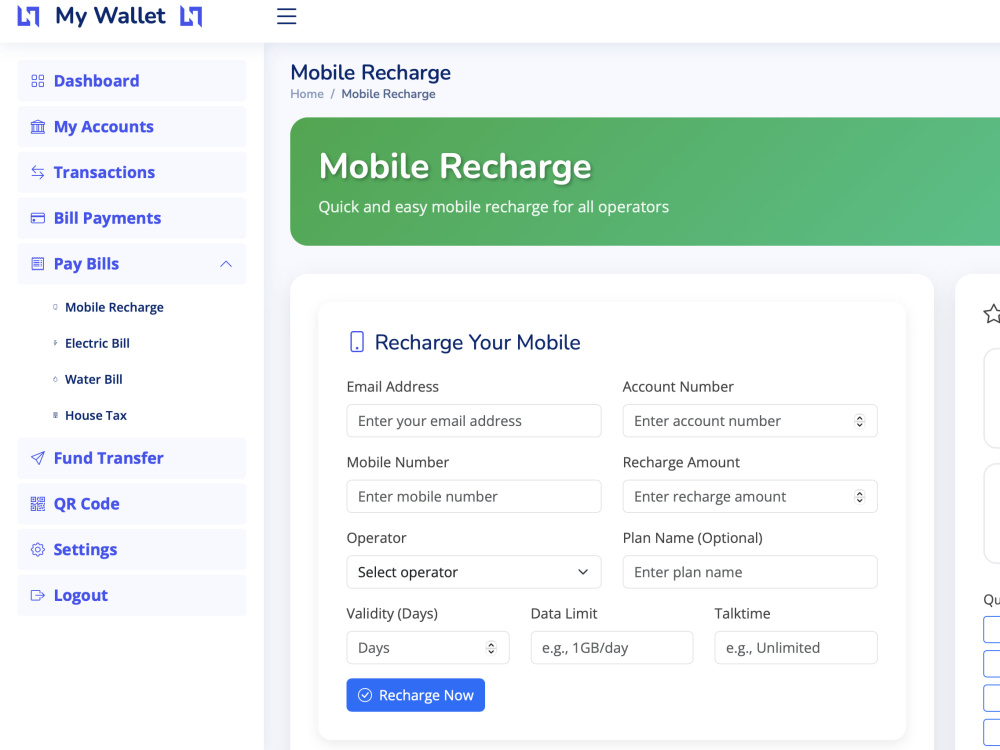Screen dimensions: 1000x750
Task: Click the wallet logo left of My Wallet
Action: [28, 16]
